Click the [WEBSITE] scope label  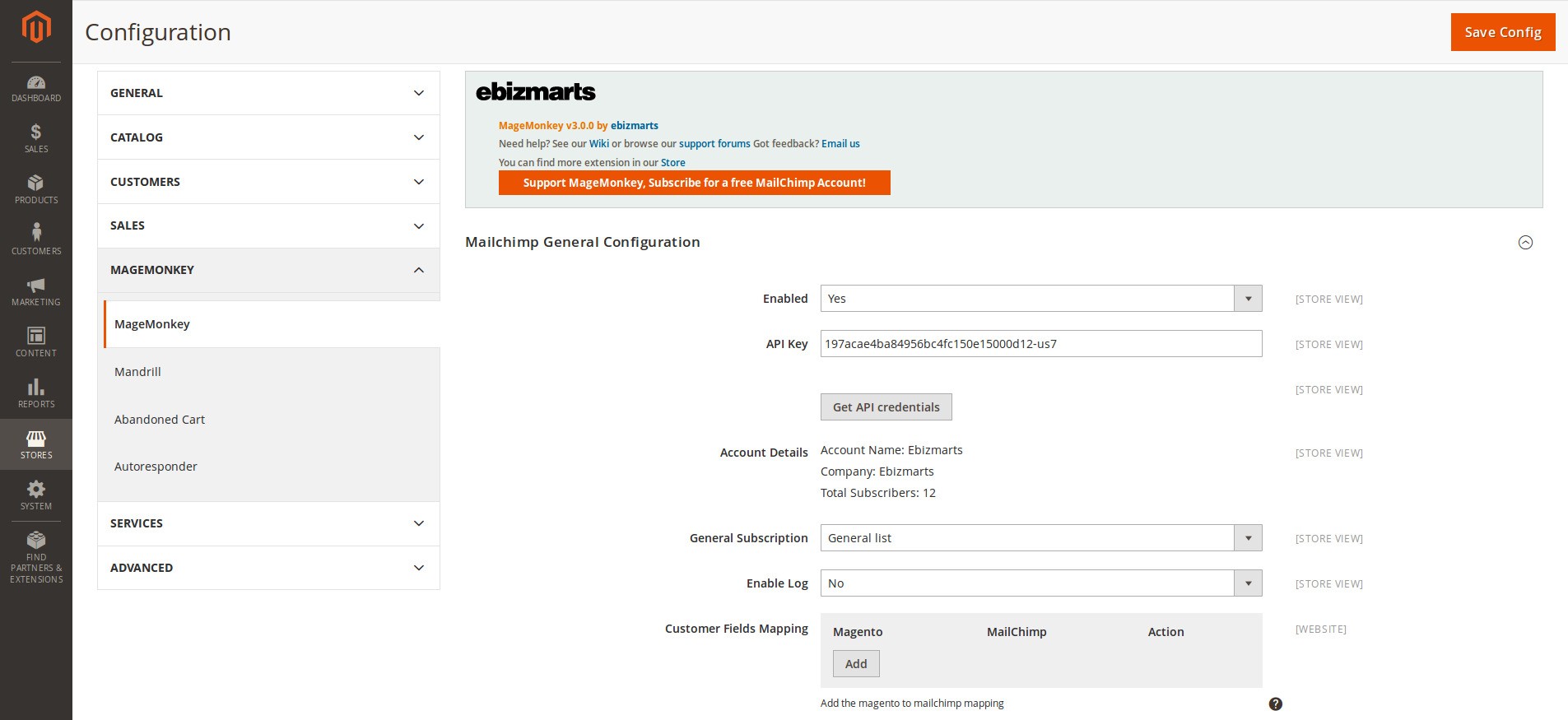coord(1321,629)
